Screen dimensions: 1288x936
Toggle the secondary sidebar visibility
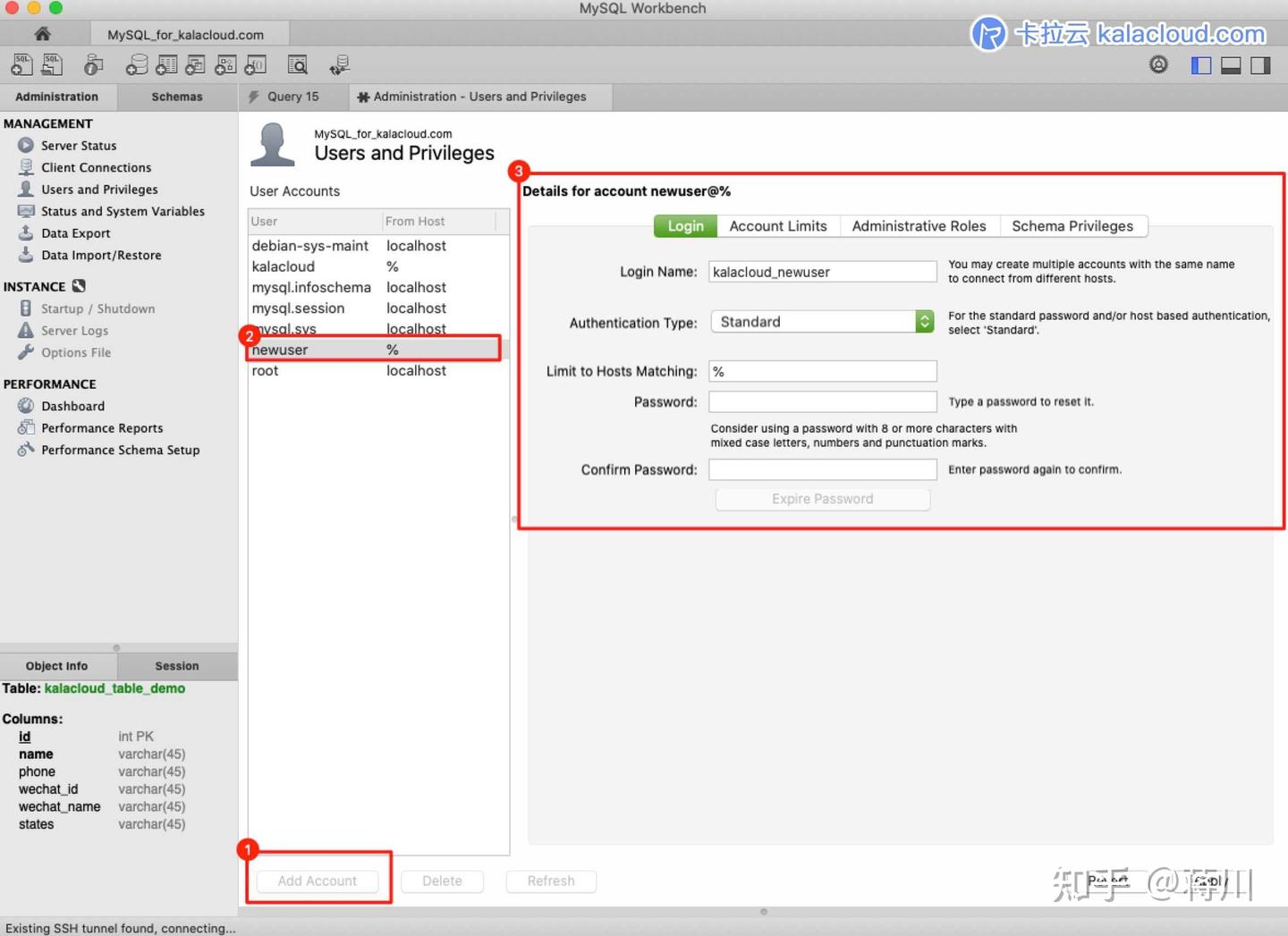1260,65
